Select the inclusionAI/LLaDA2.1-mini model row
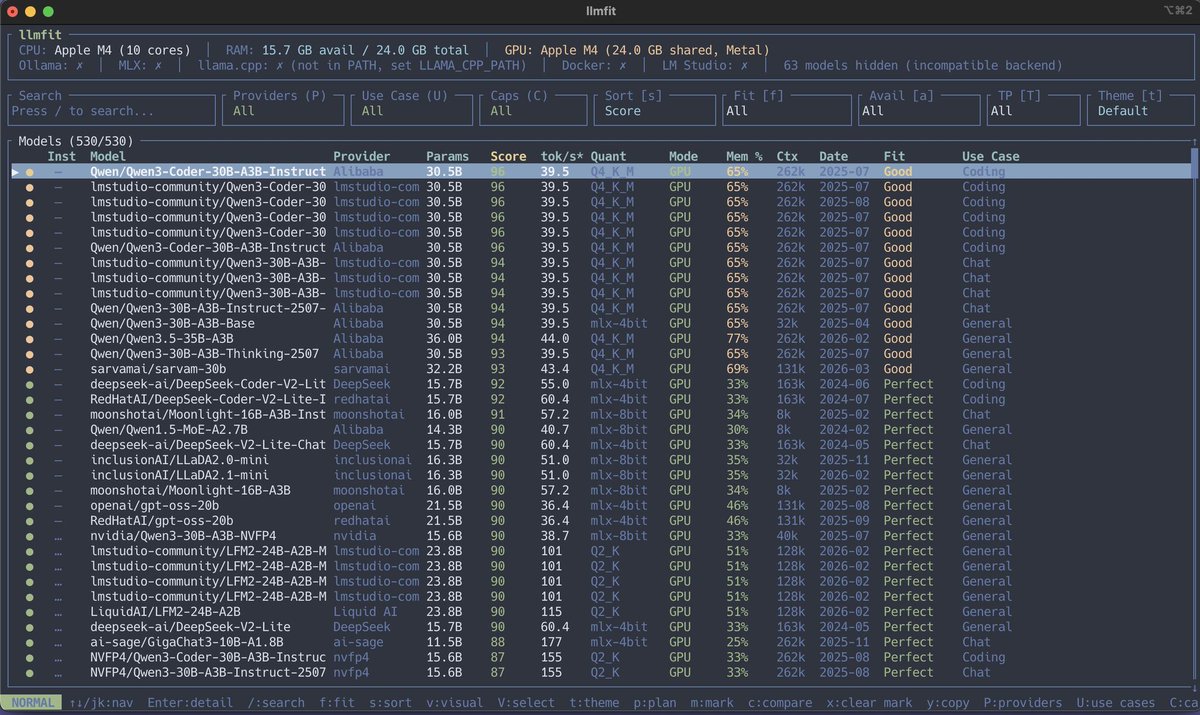This screenshot has width=1200, height=715. (x=601, y=475)
